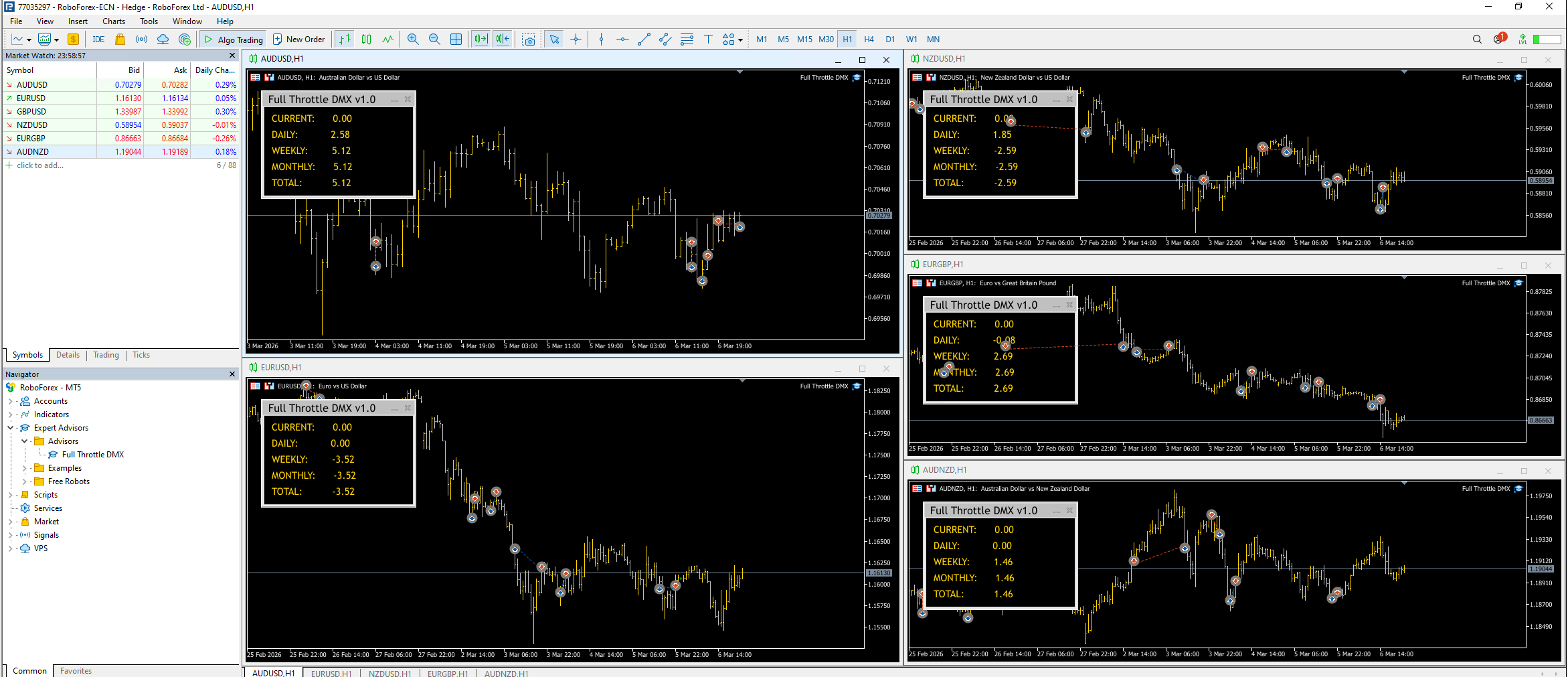
Task: Toggle chart auto scroll to end
Action: [x=481, y=40]
